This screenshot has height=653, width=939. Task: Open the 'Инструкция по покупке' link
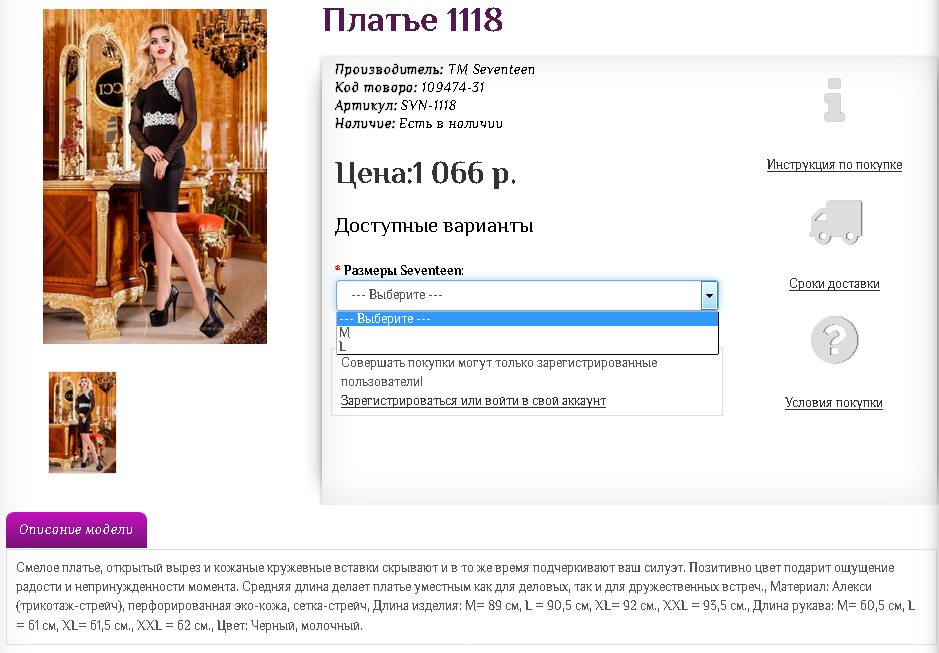click(834, 164)
